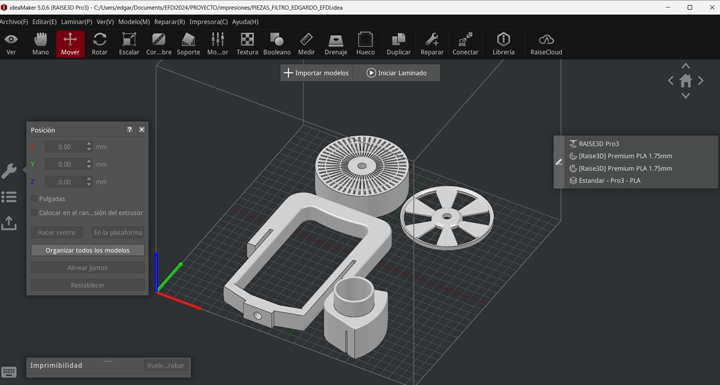The image size is (720, 385).
Task: Click the Z position input field
Action: coord(65,181)
